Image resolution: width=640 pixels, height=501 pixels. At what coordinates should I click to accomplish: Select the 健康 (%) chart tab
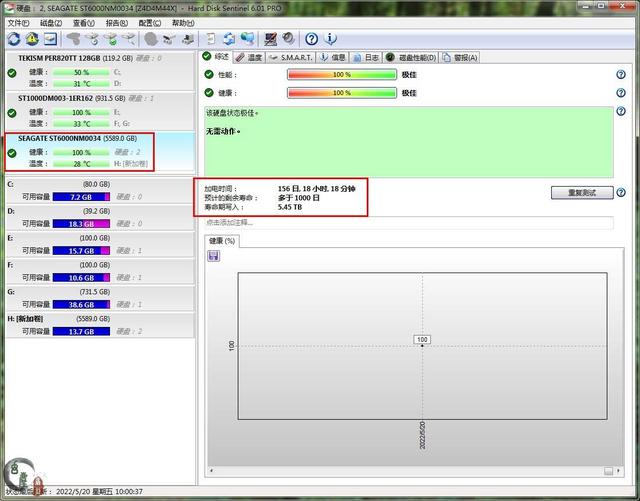pos(222,241)
